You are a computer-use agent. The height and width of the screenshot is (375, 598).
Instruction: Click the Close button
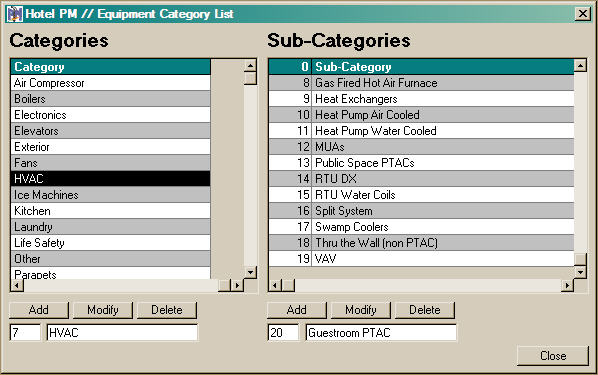[x=553, y=356]
